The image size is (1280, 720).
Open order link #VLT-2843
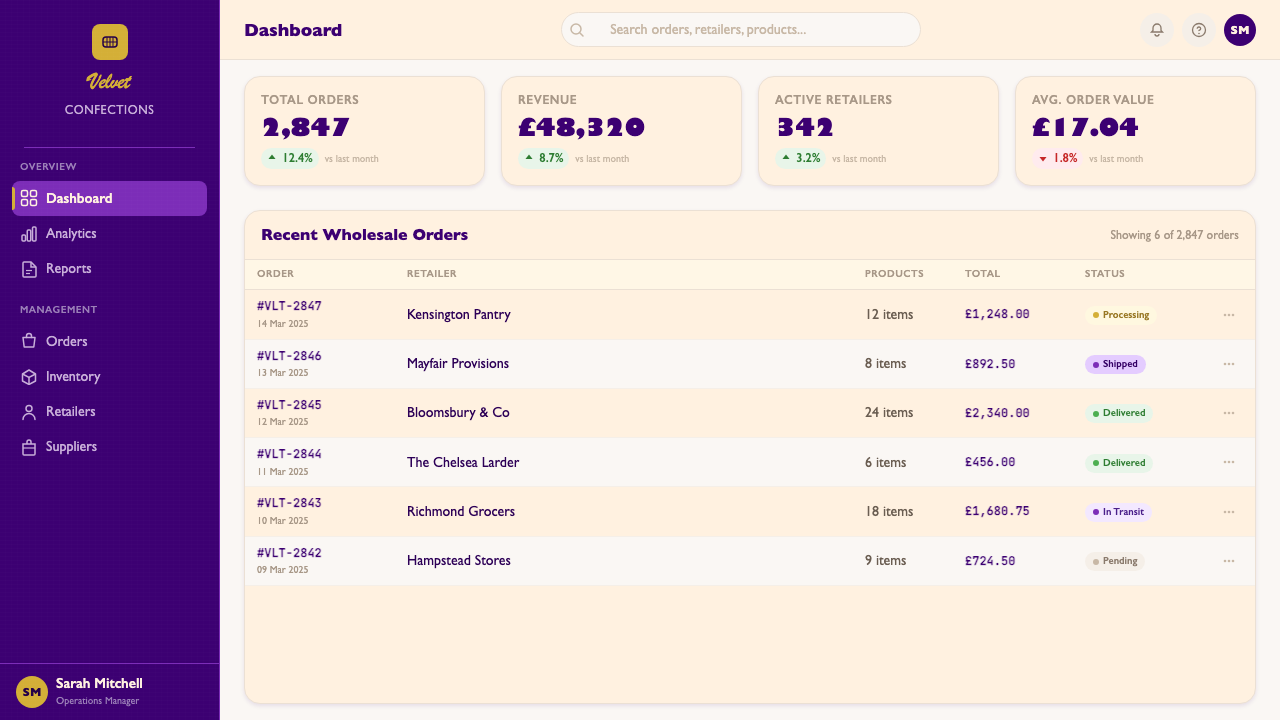click(x=289, y=503)
